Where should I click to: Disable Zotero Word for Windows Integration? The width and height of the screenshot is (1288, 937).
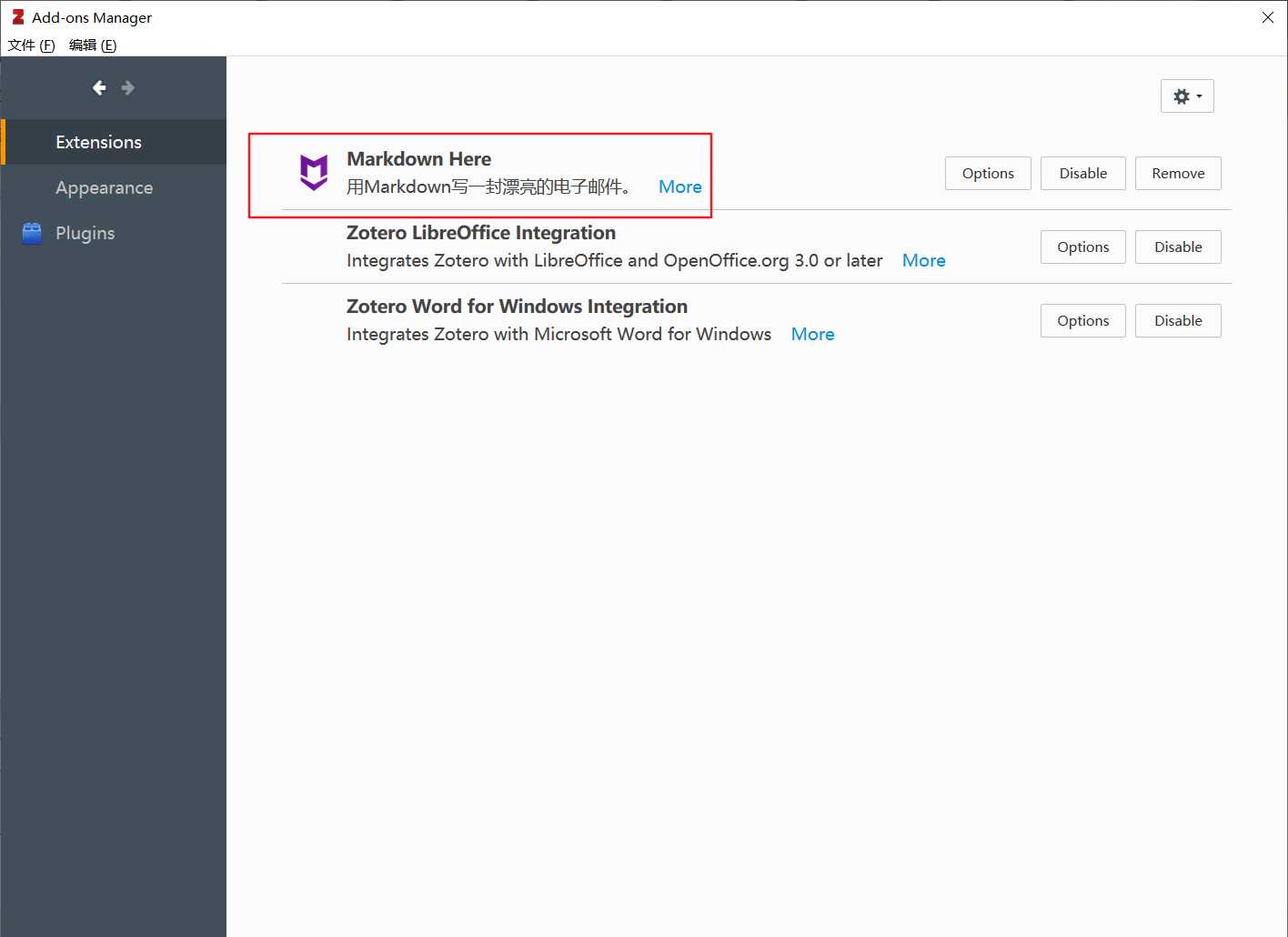(x=1178, y=320)
